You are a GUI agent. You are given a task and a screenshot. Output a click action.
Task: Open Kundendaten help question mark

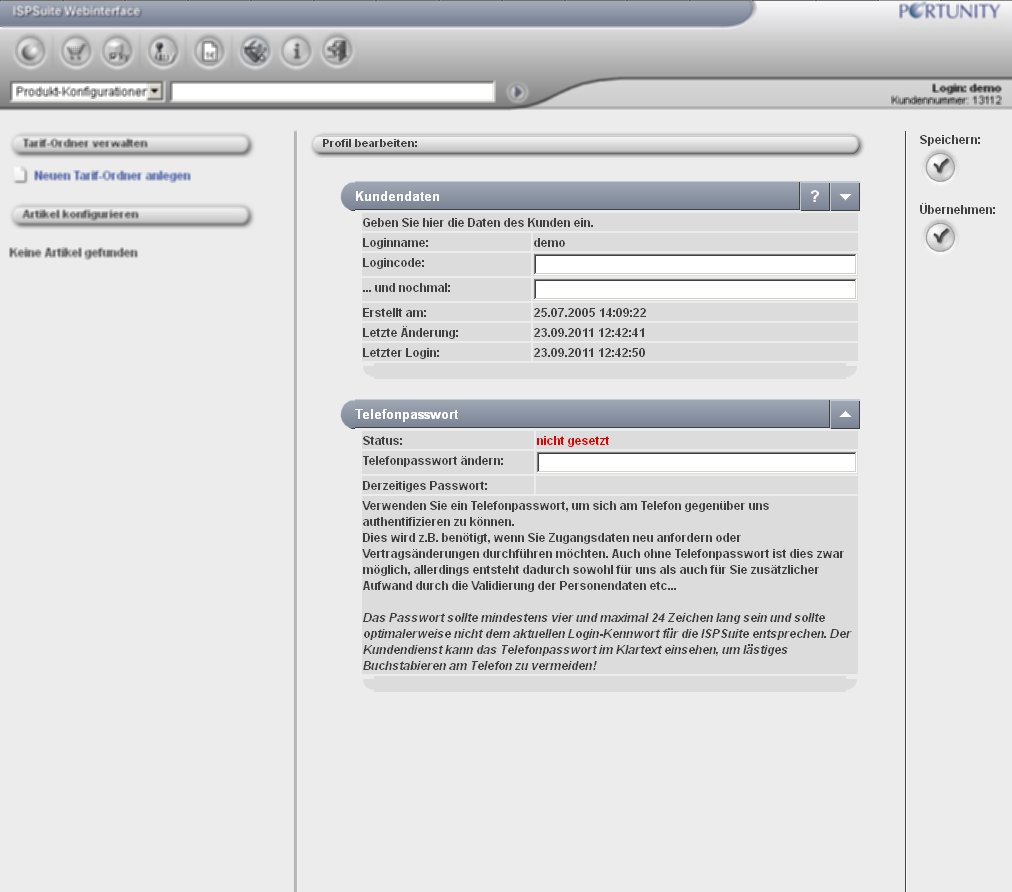click(x=815, y=197)
